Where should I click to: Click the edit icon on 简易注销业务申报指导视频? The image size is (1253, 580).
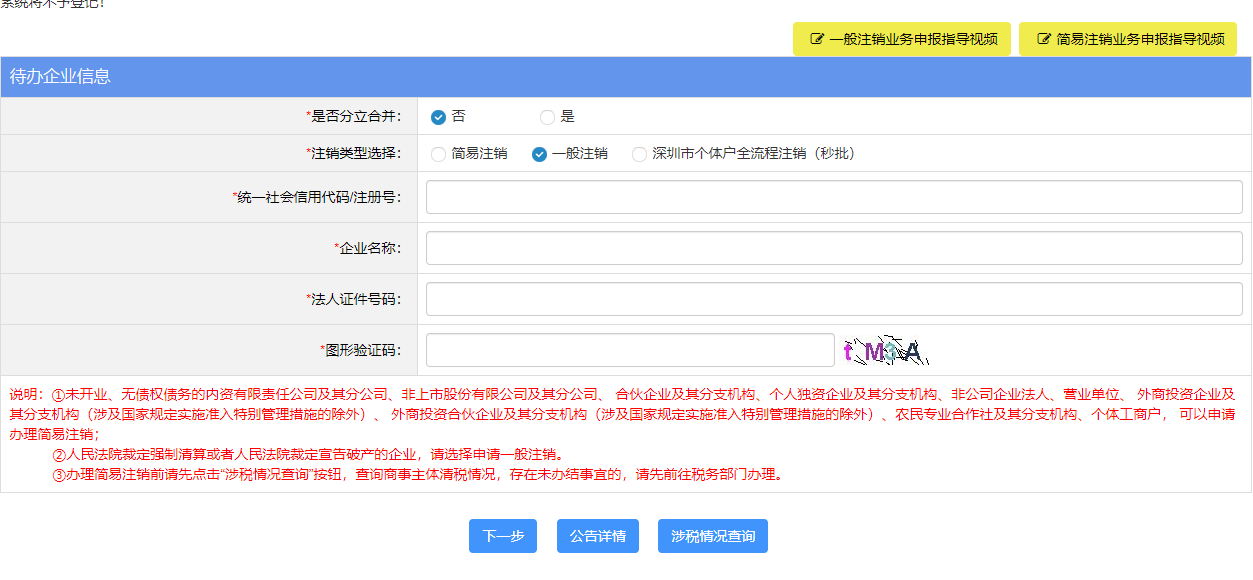pyautogui.click(x=1044, y=39)
